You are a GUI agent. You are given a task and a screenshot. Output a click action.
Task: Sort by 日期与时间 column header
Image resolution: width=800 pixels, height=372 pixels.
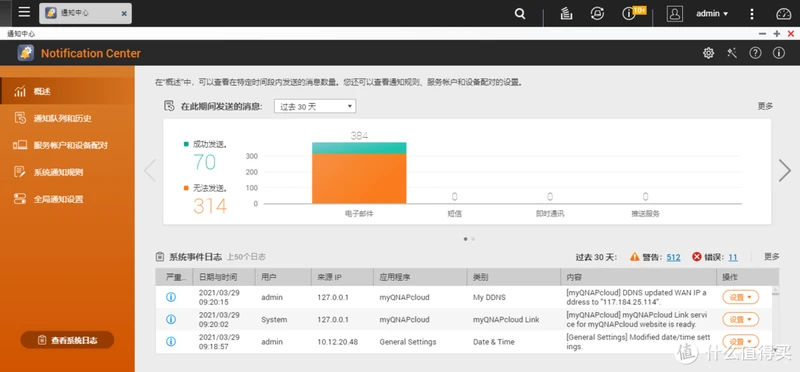click(224, 277)
